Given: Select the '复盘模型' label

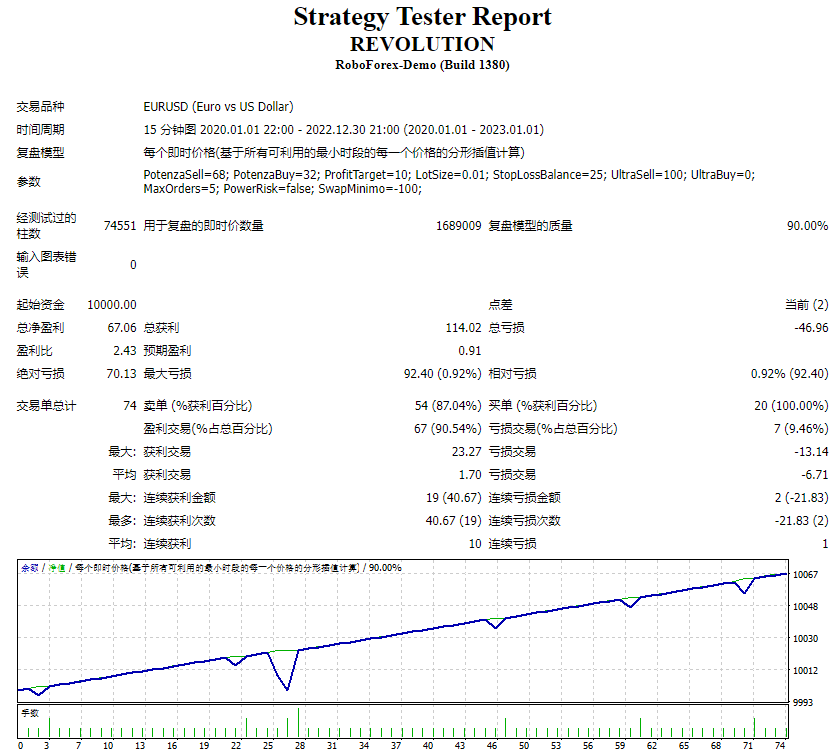Looking at the screenshot, I should point(40,153).
